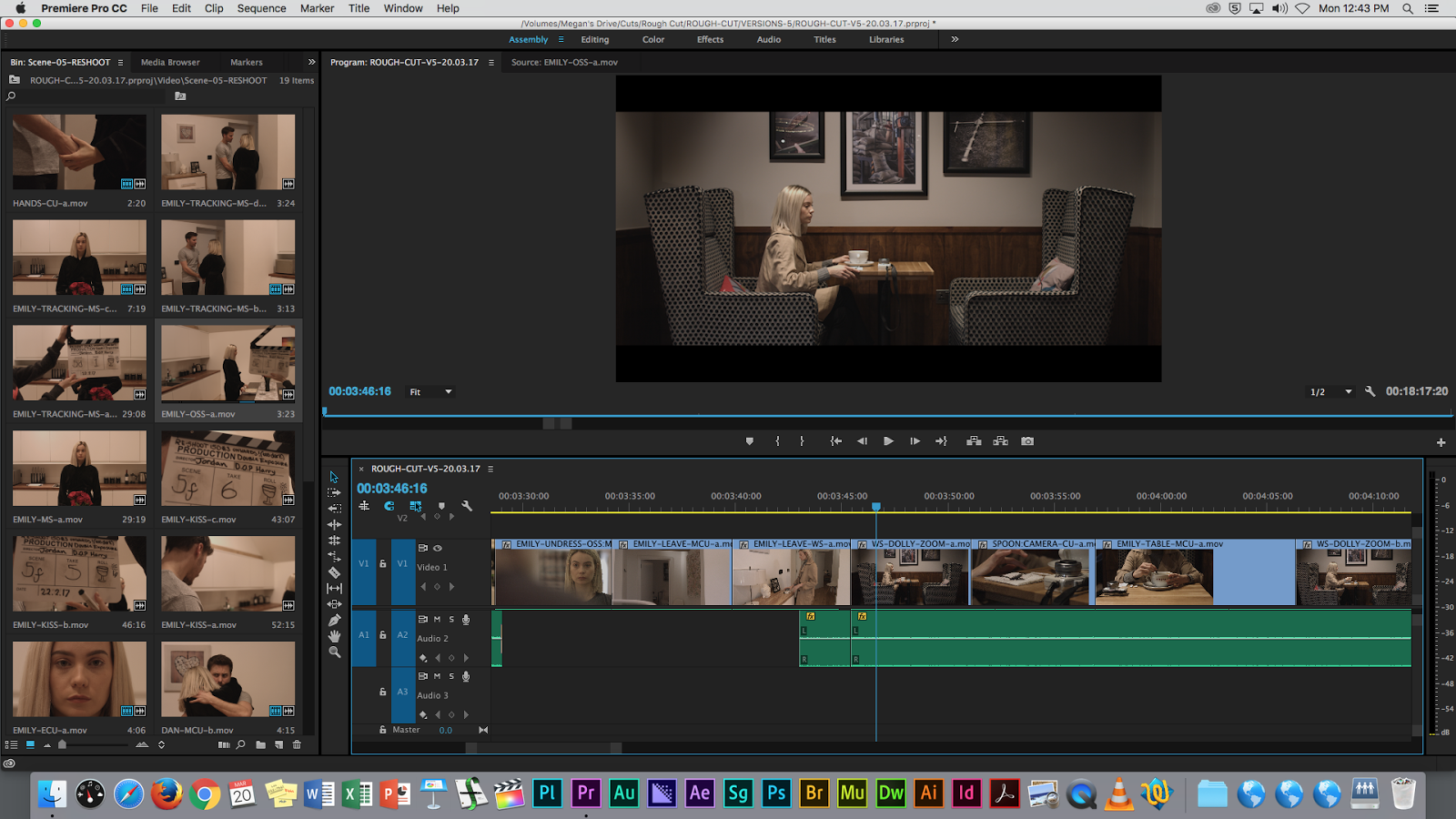The height and width of the screenshot is (819, 1456).
Task: Open Program monitor button editor plus
Action: point(1441,442)
